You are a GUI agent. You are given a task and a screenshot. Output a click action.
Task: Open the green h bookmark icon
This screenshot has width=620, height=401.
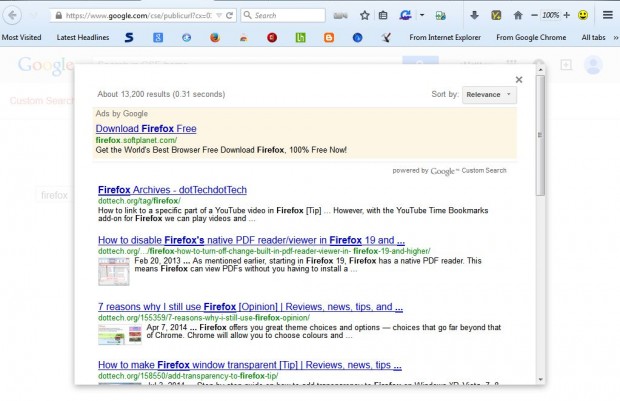(301, 38)
